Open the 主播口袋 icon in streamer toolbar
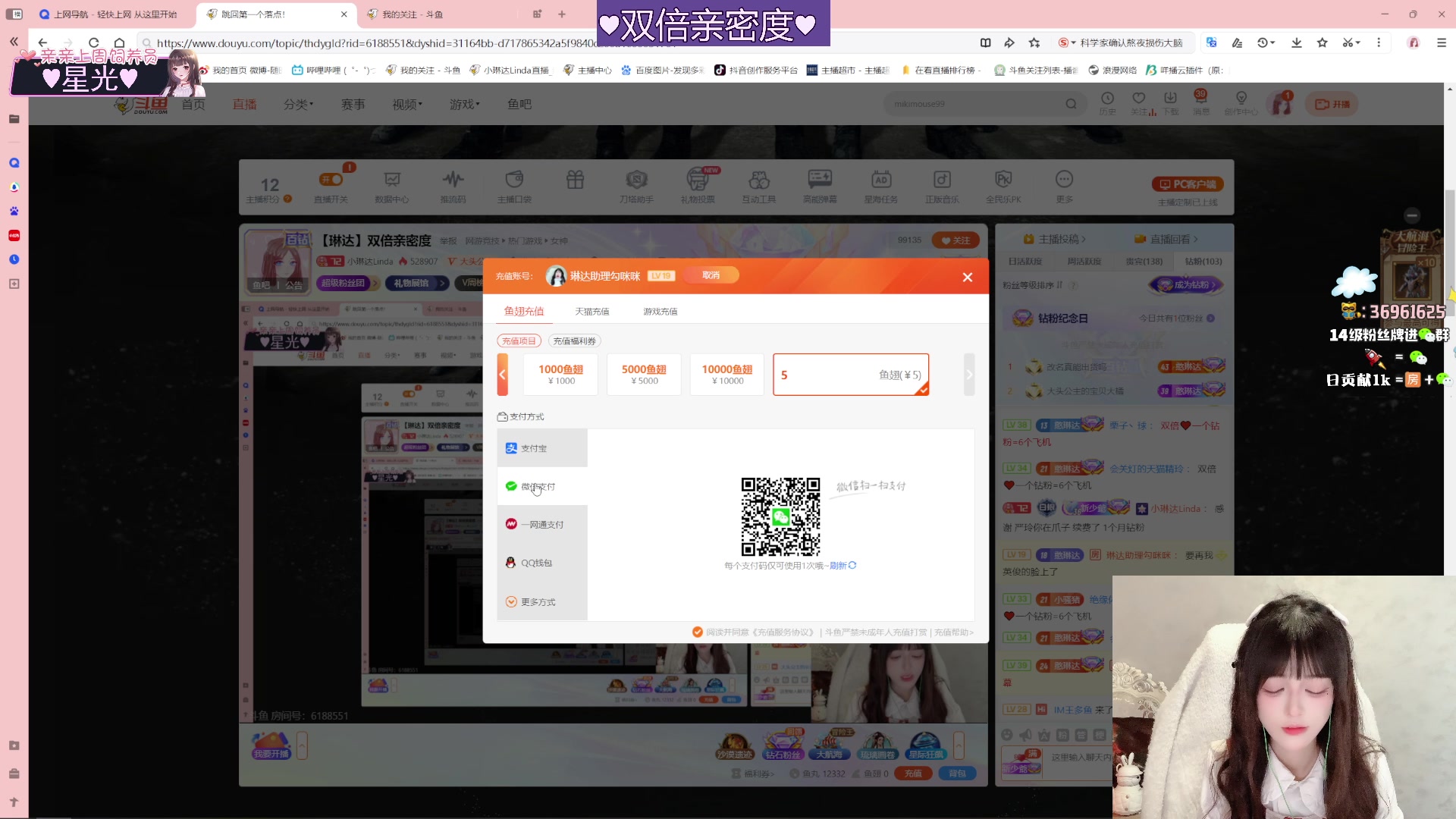 pyautogui.click(x=514, y=187)
